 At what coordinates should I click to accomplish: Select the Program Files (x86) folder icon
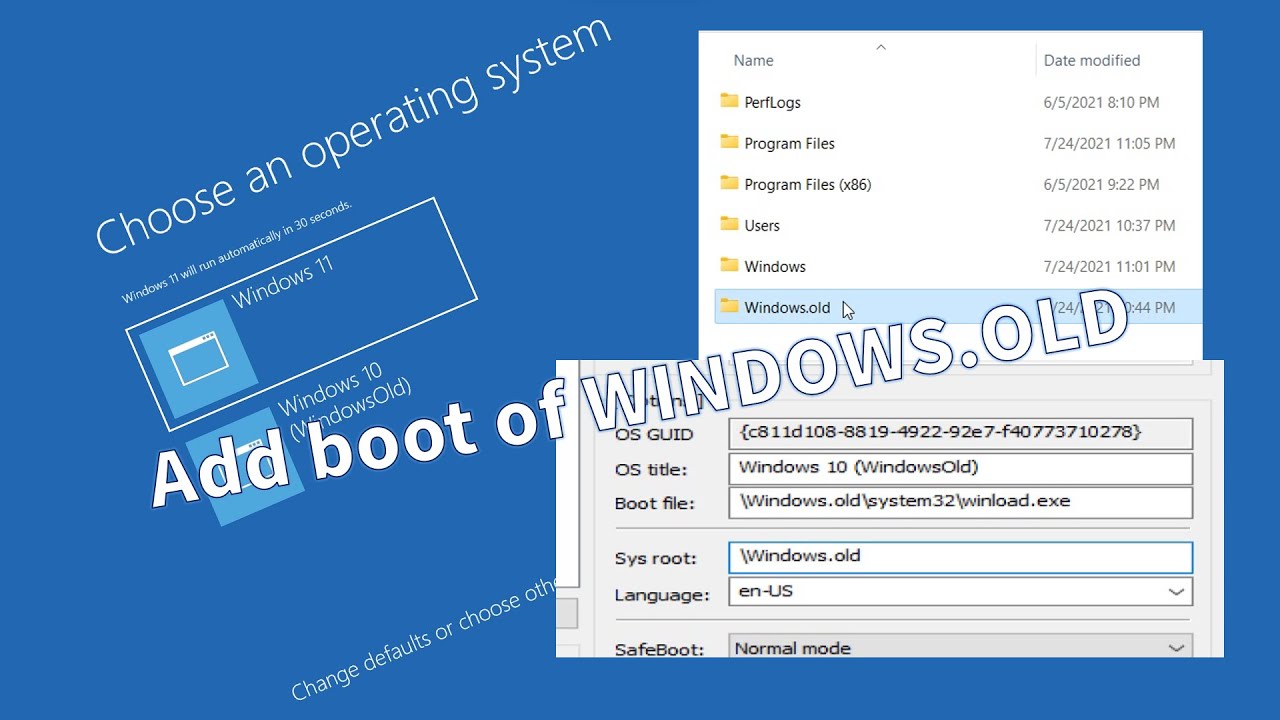729,183
